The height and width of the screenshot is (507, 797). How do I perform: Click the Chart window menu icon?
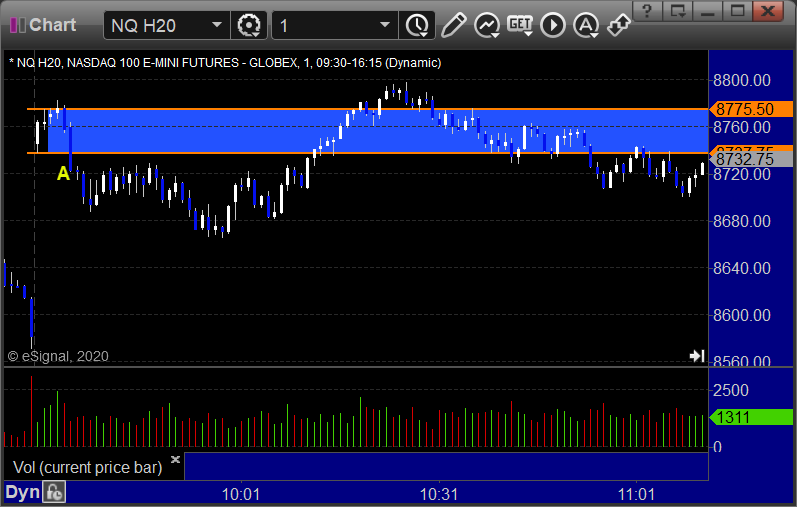tap(18, 25)
